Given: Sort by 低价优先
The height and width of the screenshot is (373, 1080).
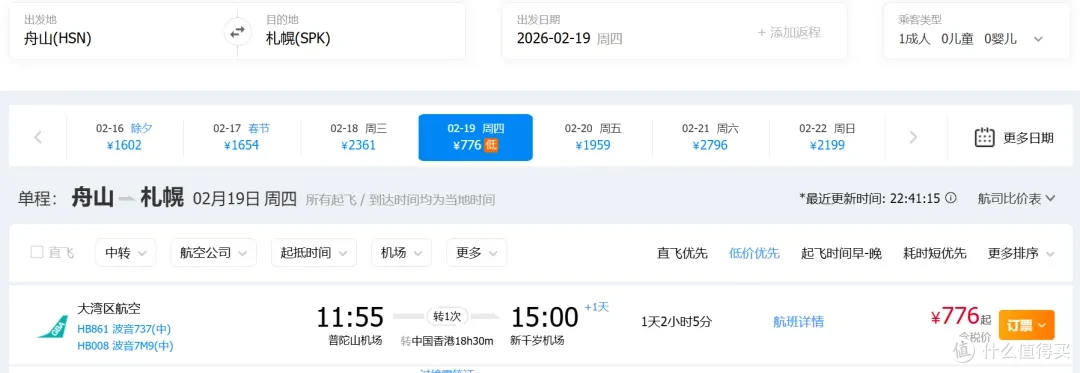Looking at the screenshot, I should [754, 253].
